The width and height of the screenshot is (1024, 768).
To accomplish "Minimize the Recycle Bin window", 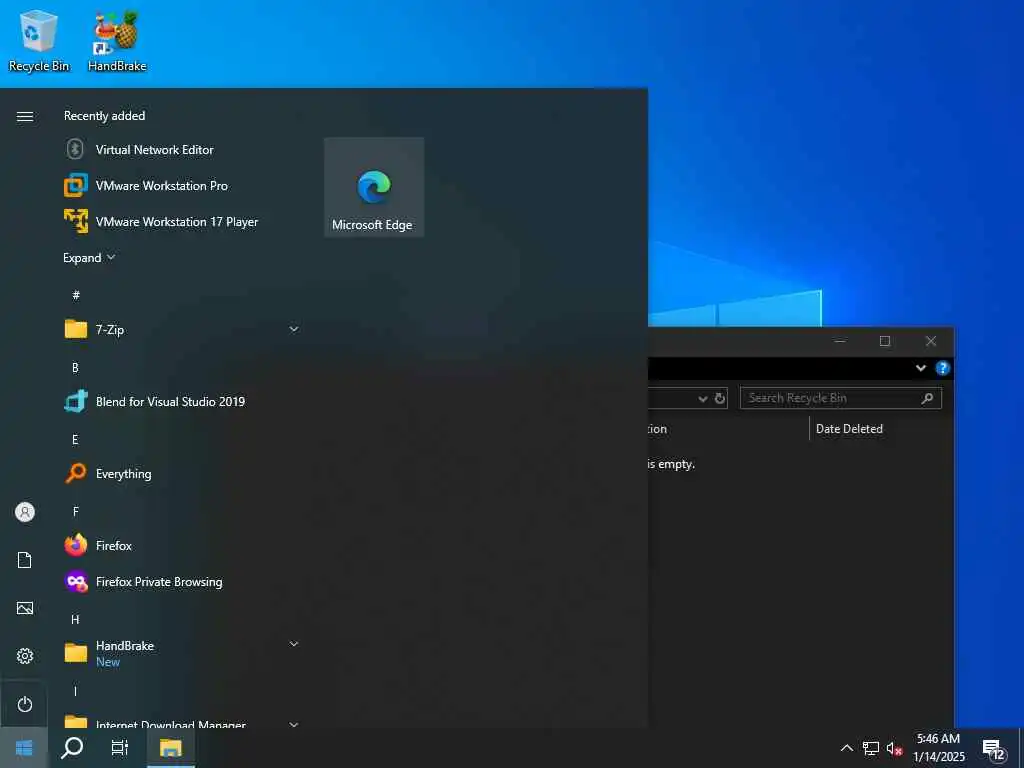I will [x=840, y=341].
